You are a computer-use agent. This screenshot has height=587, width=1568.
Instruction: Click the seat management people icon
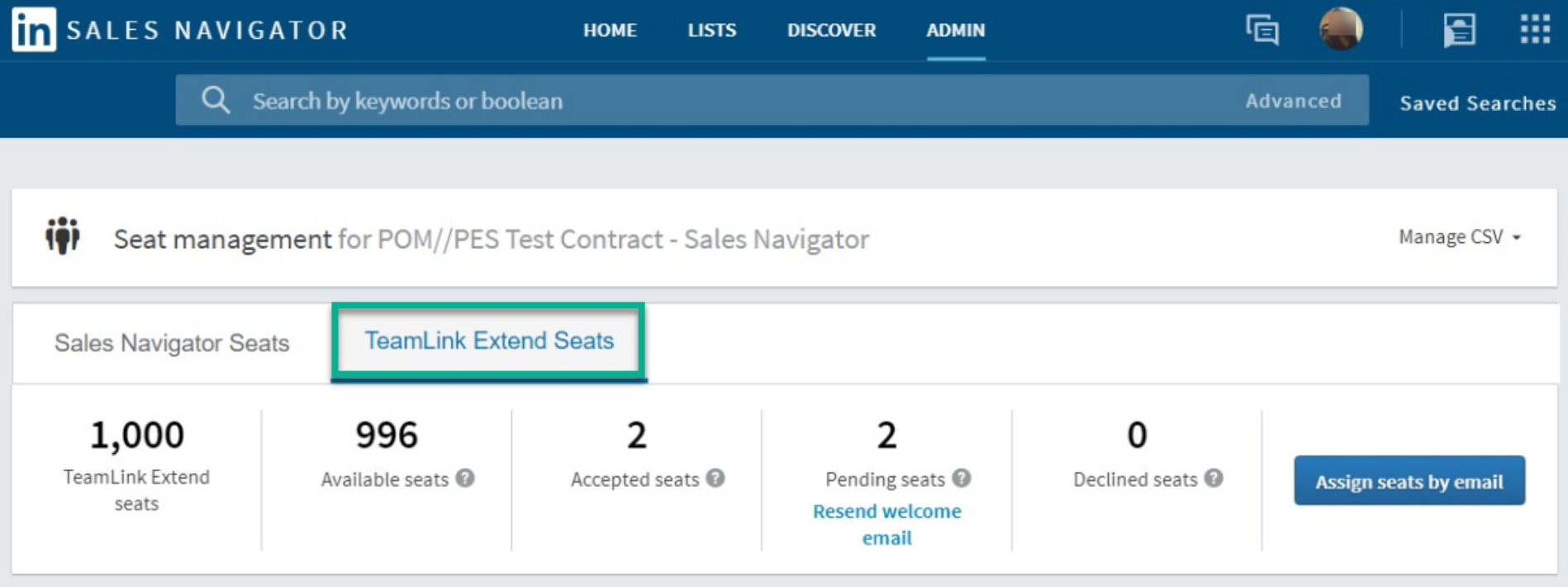tap(63, 236)
